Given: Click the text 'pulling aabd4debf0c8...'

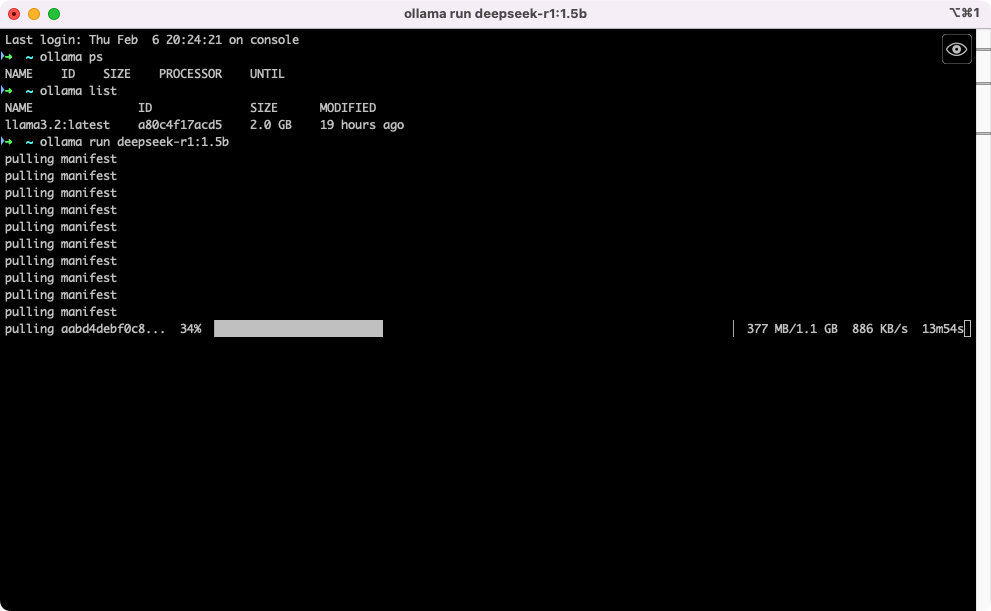Looking at the screenshot, I should click(x=85, y=329).
